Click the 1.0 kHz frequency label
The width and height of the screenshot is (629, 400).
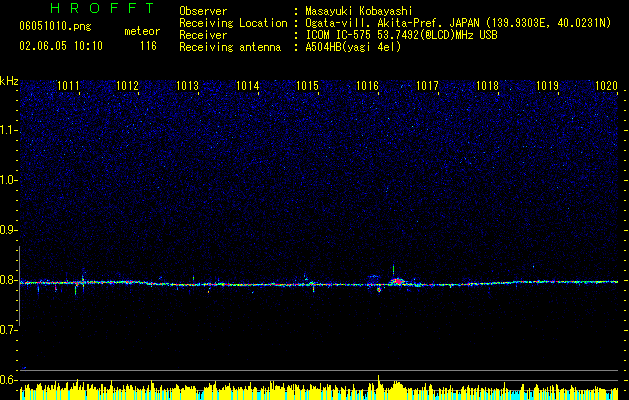pos(8,180)
